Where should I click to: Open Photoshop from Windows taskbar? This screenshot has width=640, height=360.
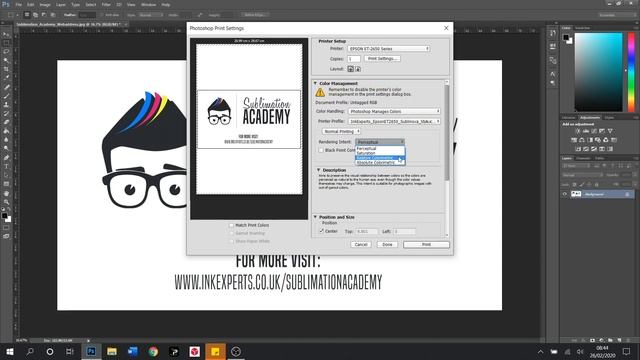point(91,351)
